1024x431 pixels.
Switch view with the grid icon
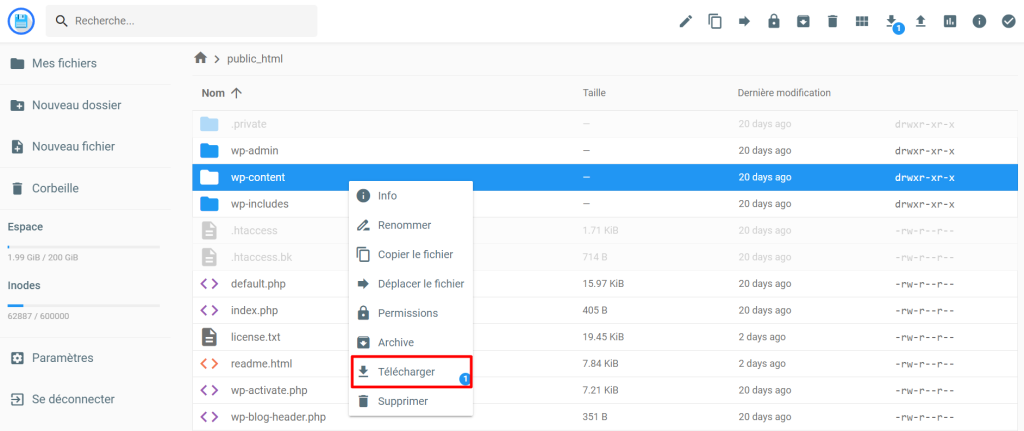pyautogui.click(x=861, y=21)
